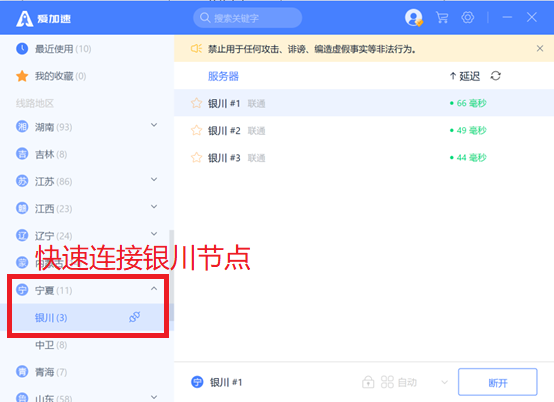Favorite 银川 #1 with the star
554x402 pixels.
[196, 103]
